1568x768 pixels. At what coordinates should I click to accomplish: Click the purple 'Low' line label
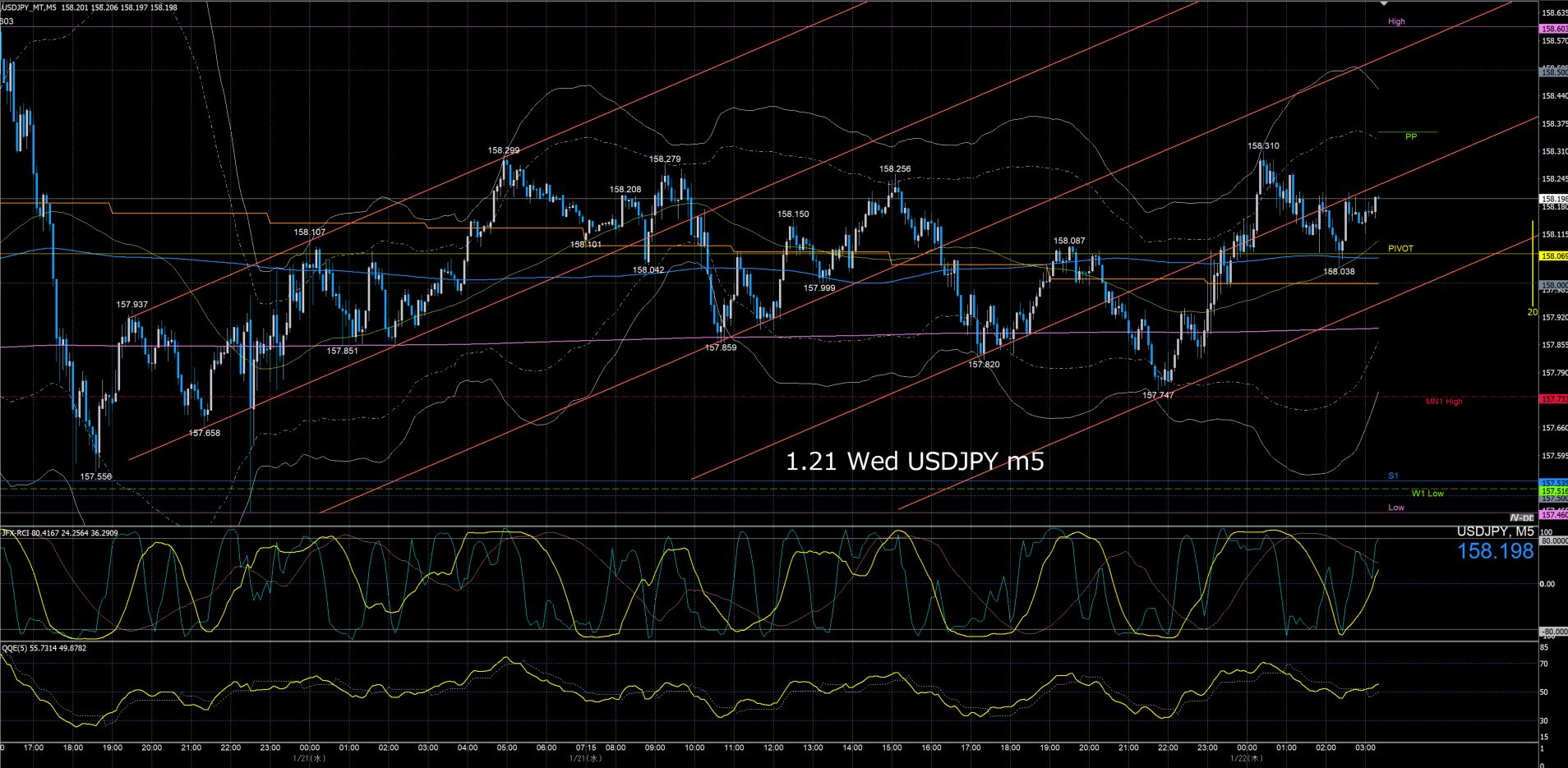point(1396,508)
